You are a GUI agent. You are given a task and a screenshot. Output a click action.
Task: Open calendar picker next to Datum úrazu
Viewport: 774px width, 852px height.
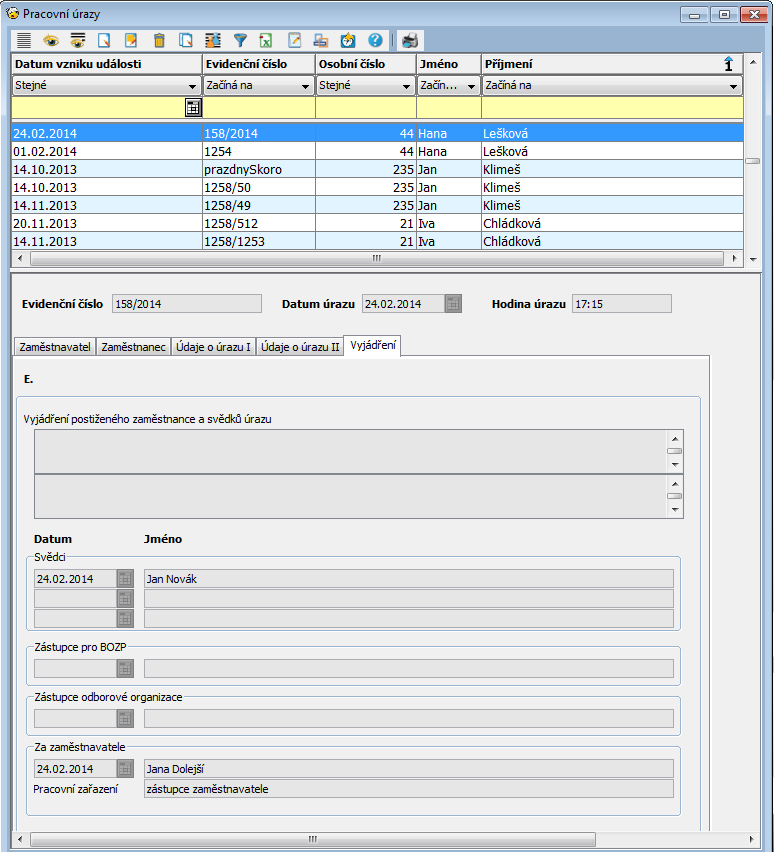click(453, 304)
